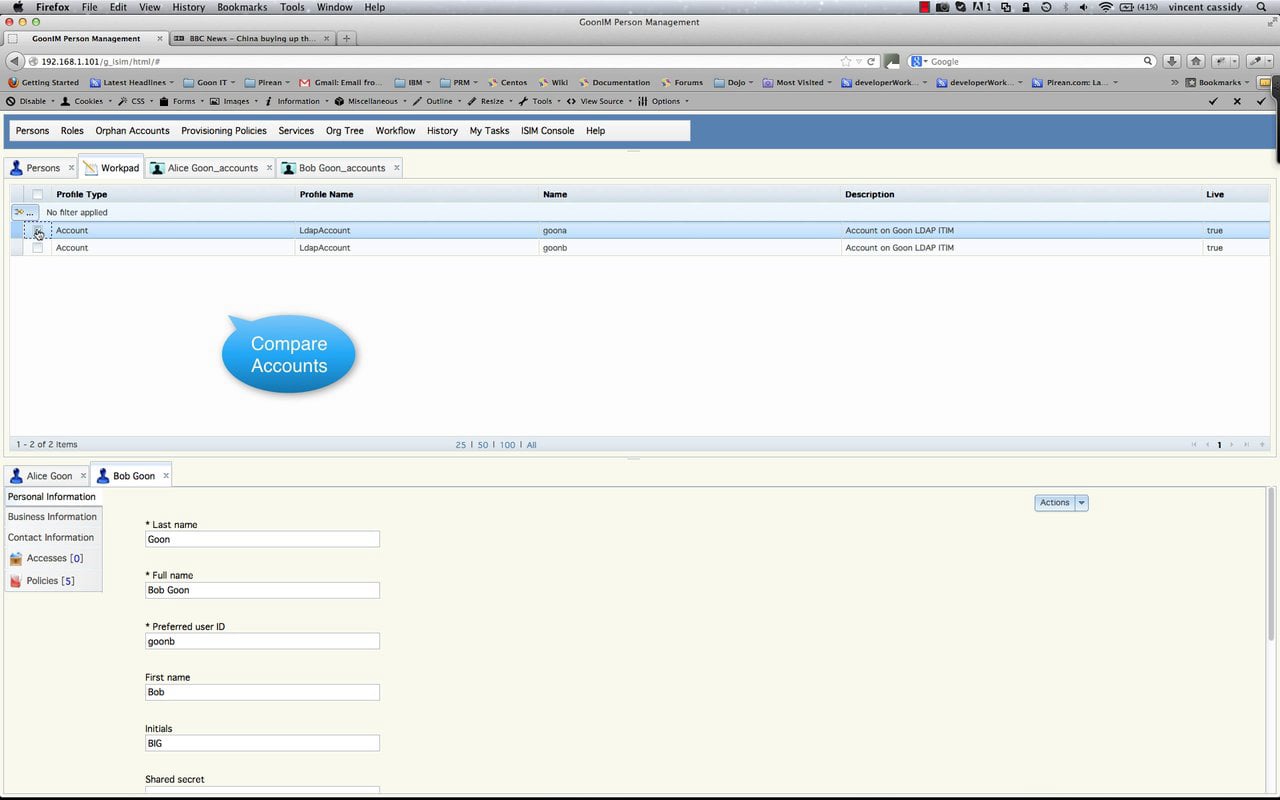Click the X status icon on developer toolbar
The image size is (1280, 800).
tap(1237, 101)
